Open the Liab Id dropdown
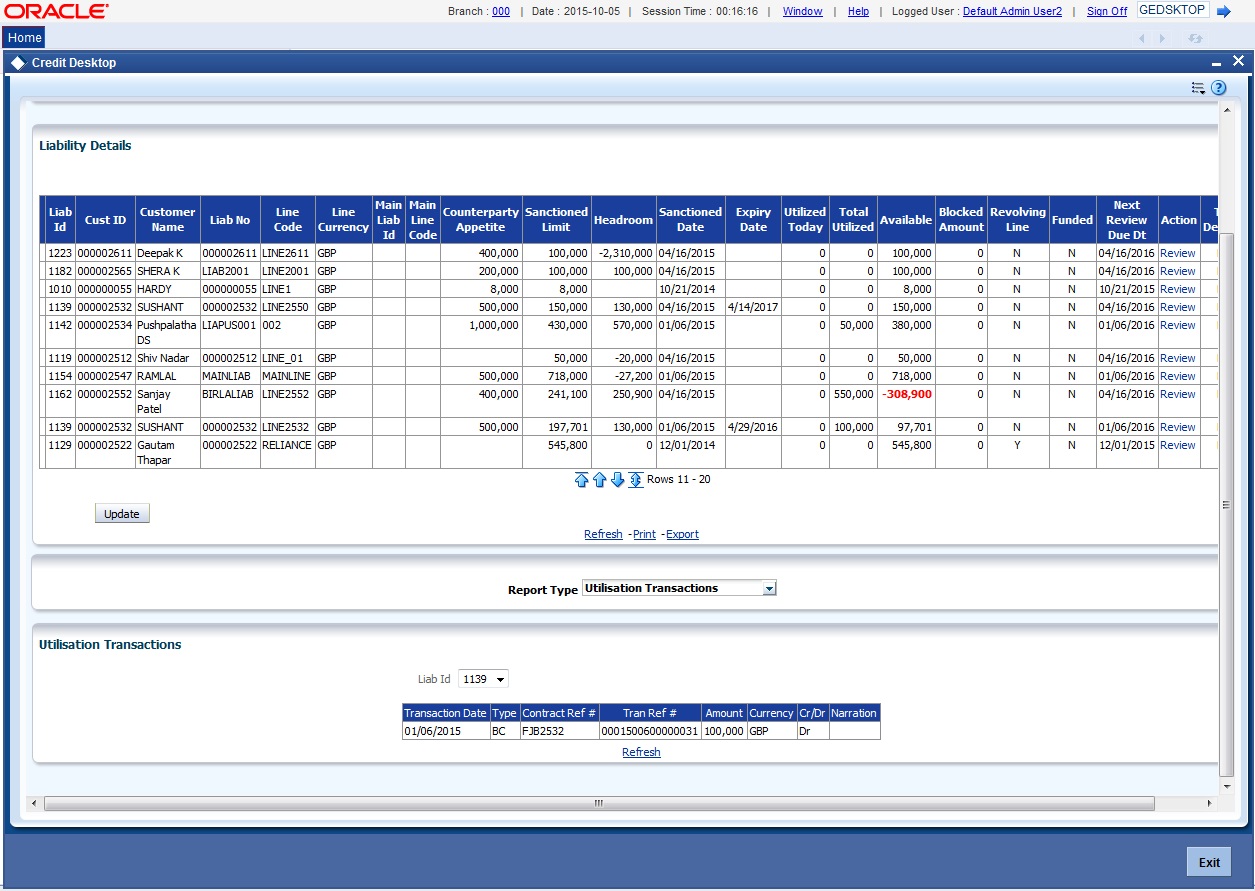Screen dimensions: 1255x891 (x=483, y=679)
